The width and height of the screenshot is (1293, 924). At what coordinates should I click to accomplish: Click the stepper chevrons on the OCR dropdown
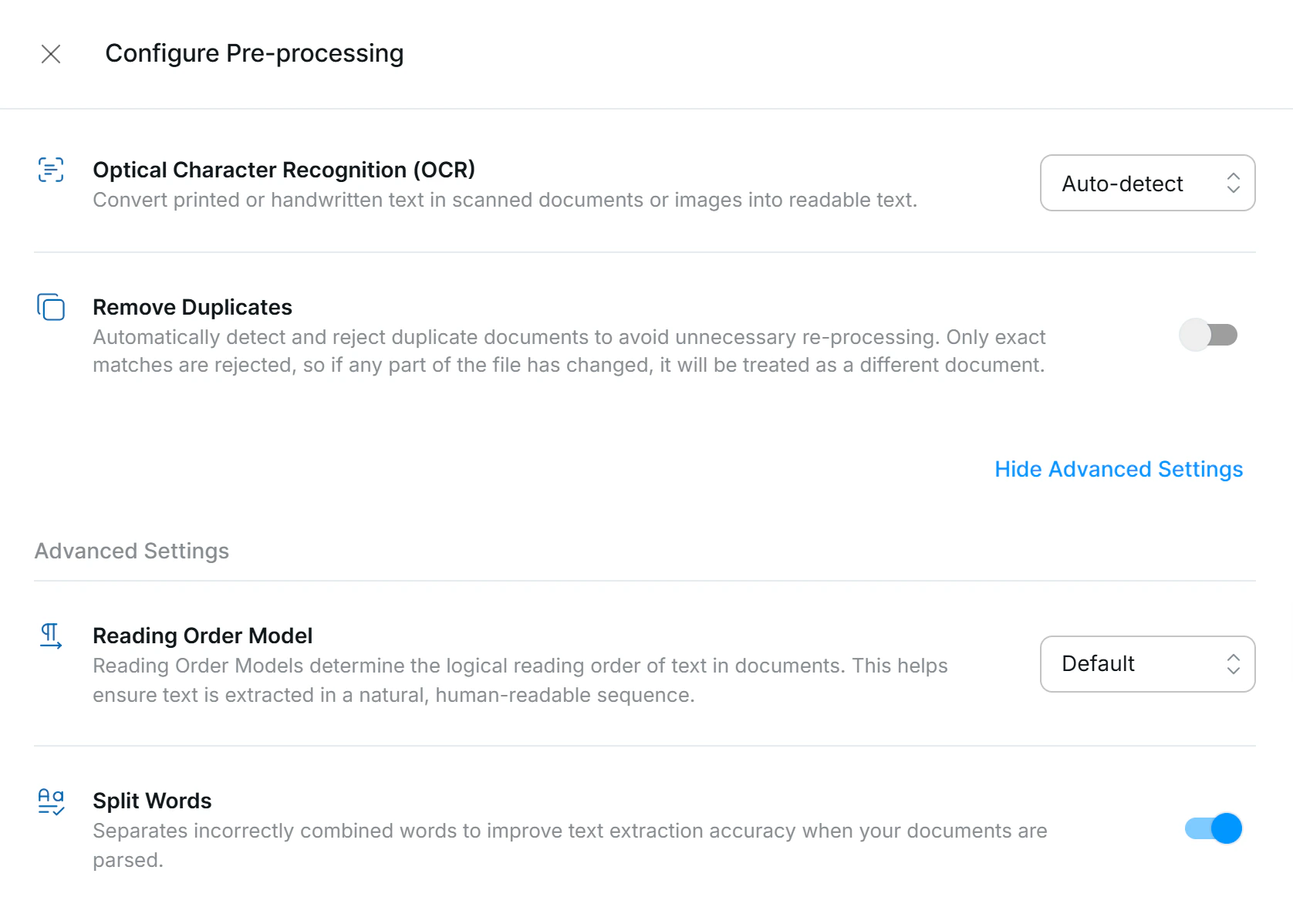point(1233,183)
